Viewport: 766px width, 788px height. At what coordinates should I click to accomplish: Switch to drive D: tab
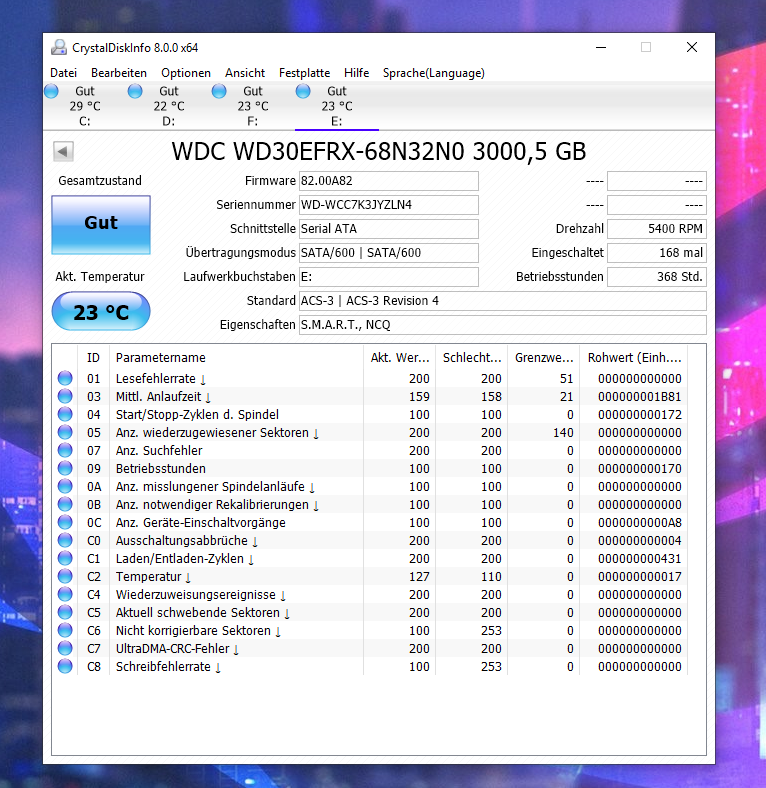click(x=168, y=106)
